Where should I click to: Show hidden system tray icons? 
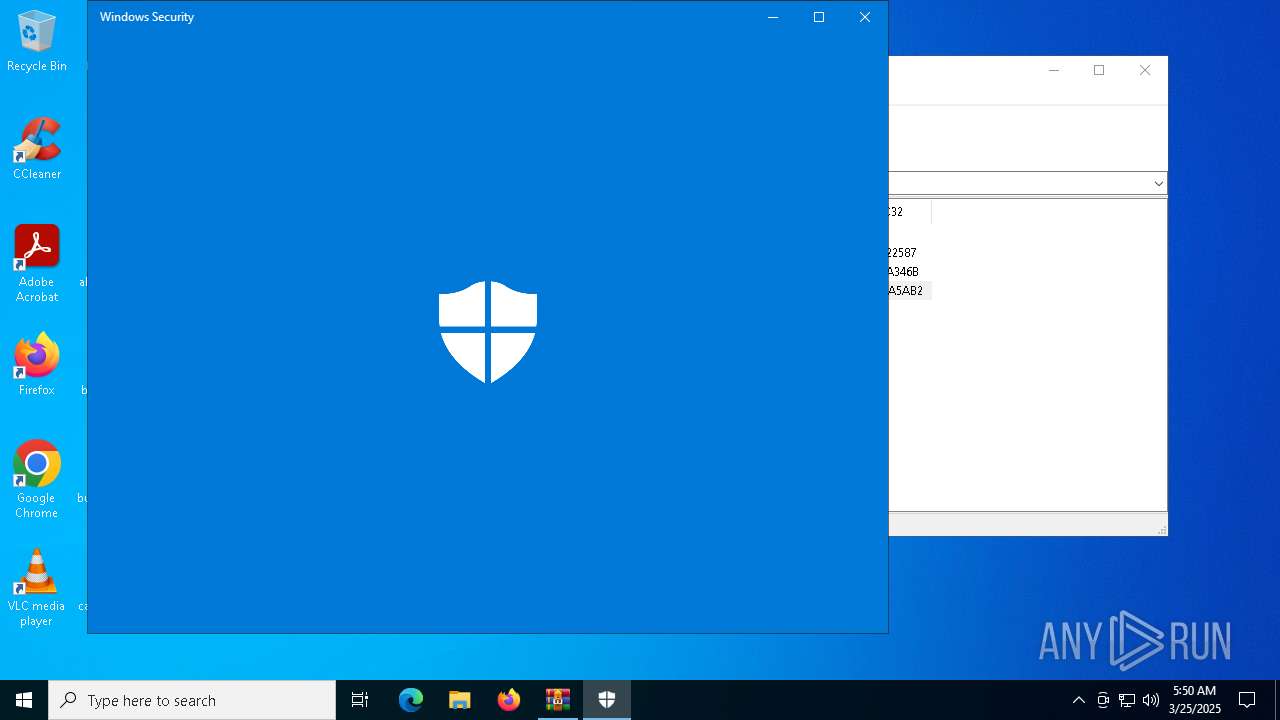[x=1078, y=700]
